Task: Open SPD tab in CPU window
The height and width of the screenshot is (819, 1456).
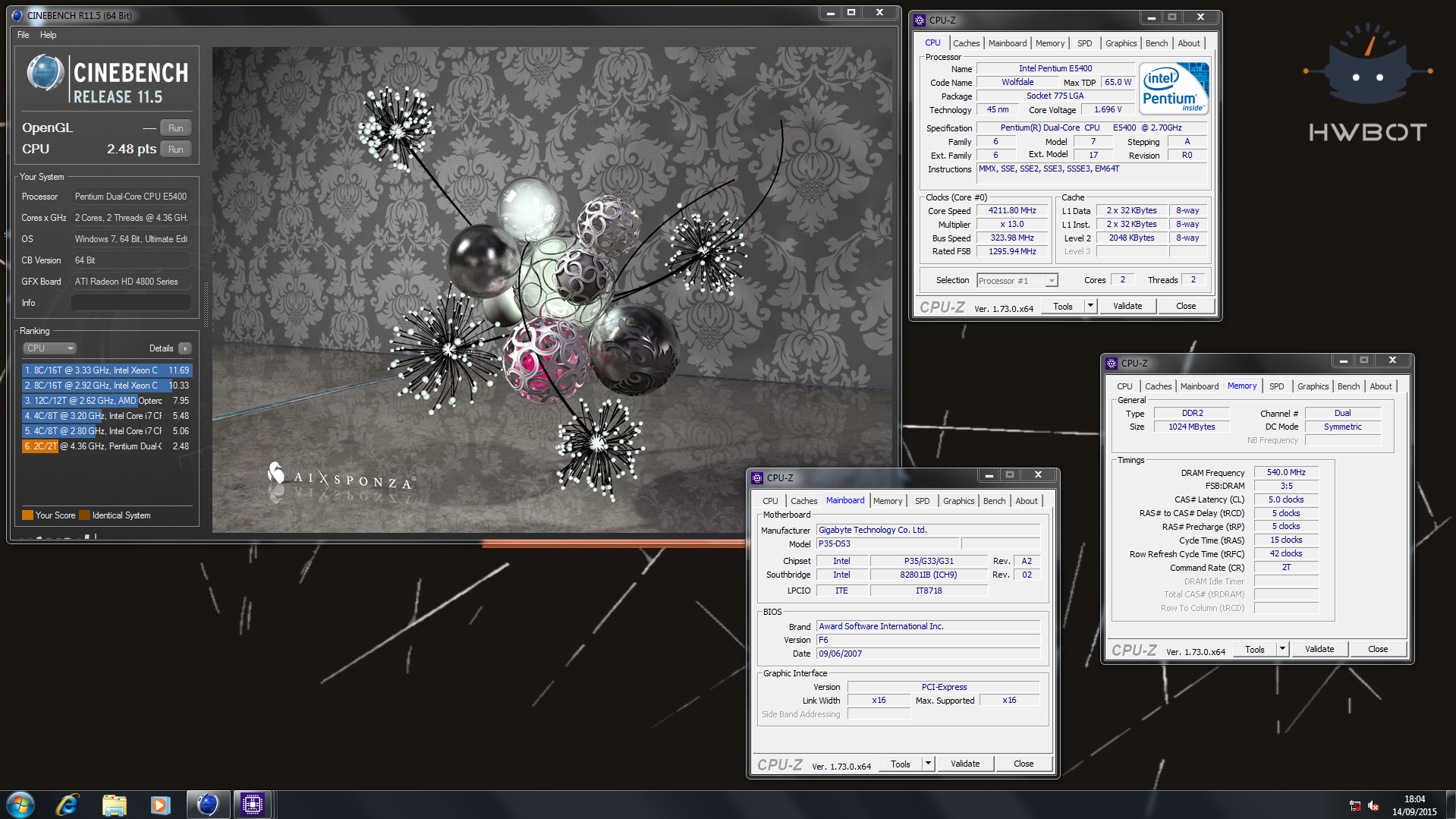Action: [x=1085, y=43]
